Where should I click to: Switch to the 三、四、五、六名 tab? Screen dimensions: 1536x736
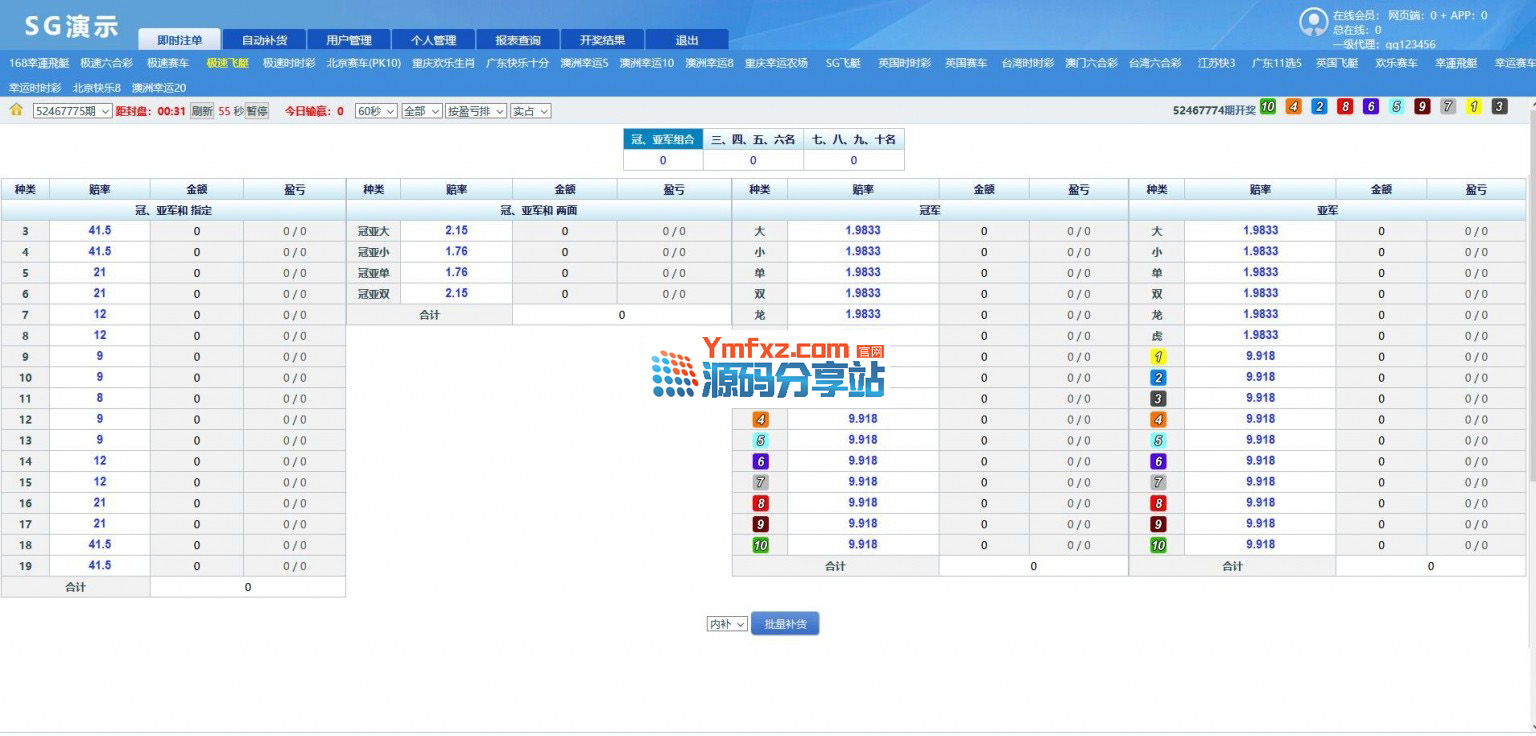[x=753, y=140]
